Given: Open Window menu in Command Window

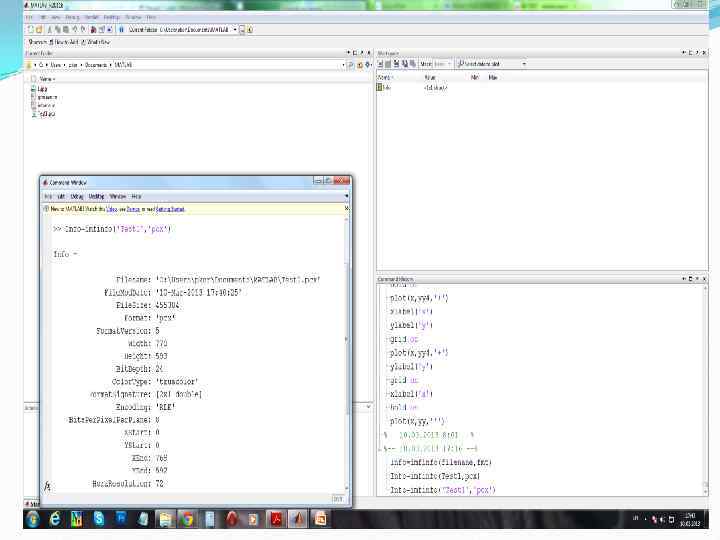Looking at the screenshot, I should [x=118, y=196].
